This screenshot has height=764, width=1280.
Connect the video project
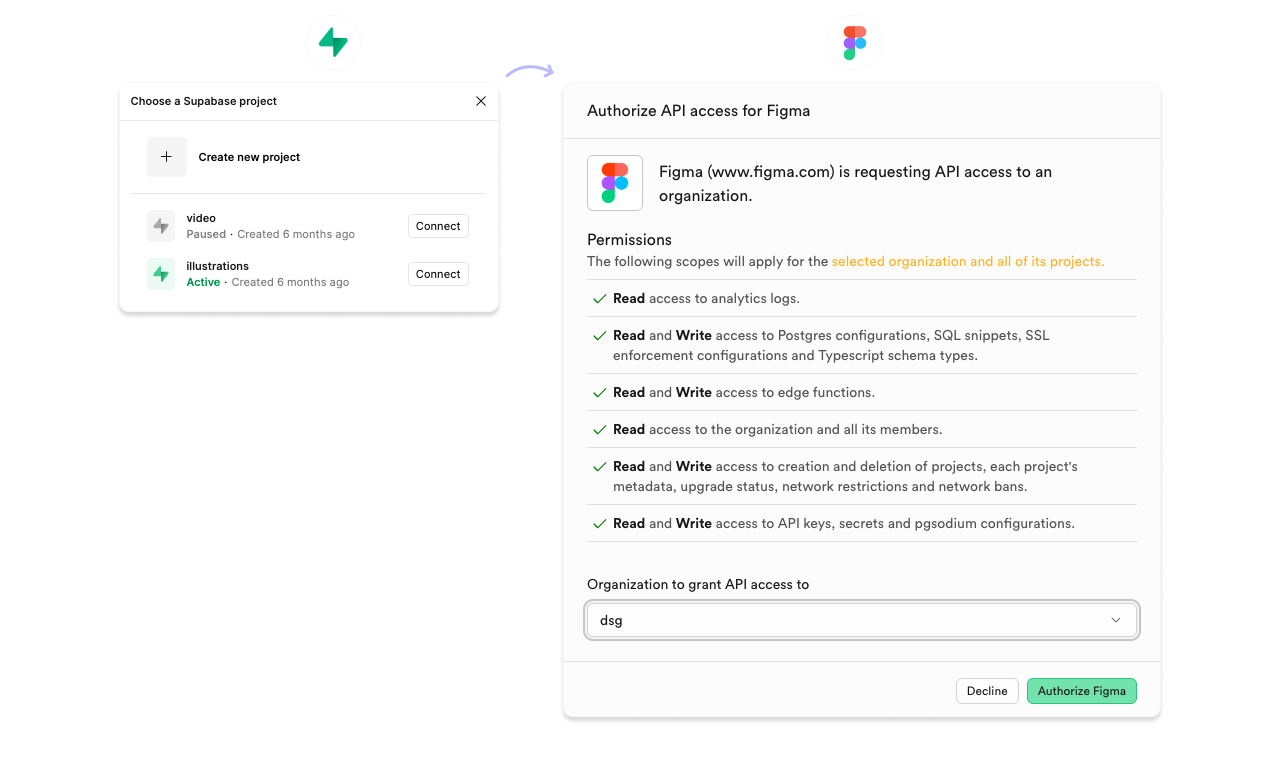click(x=438, y=226)
